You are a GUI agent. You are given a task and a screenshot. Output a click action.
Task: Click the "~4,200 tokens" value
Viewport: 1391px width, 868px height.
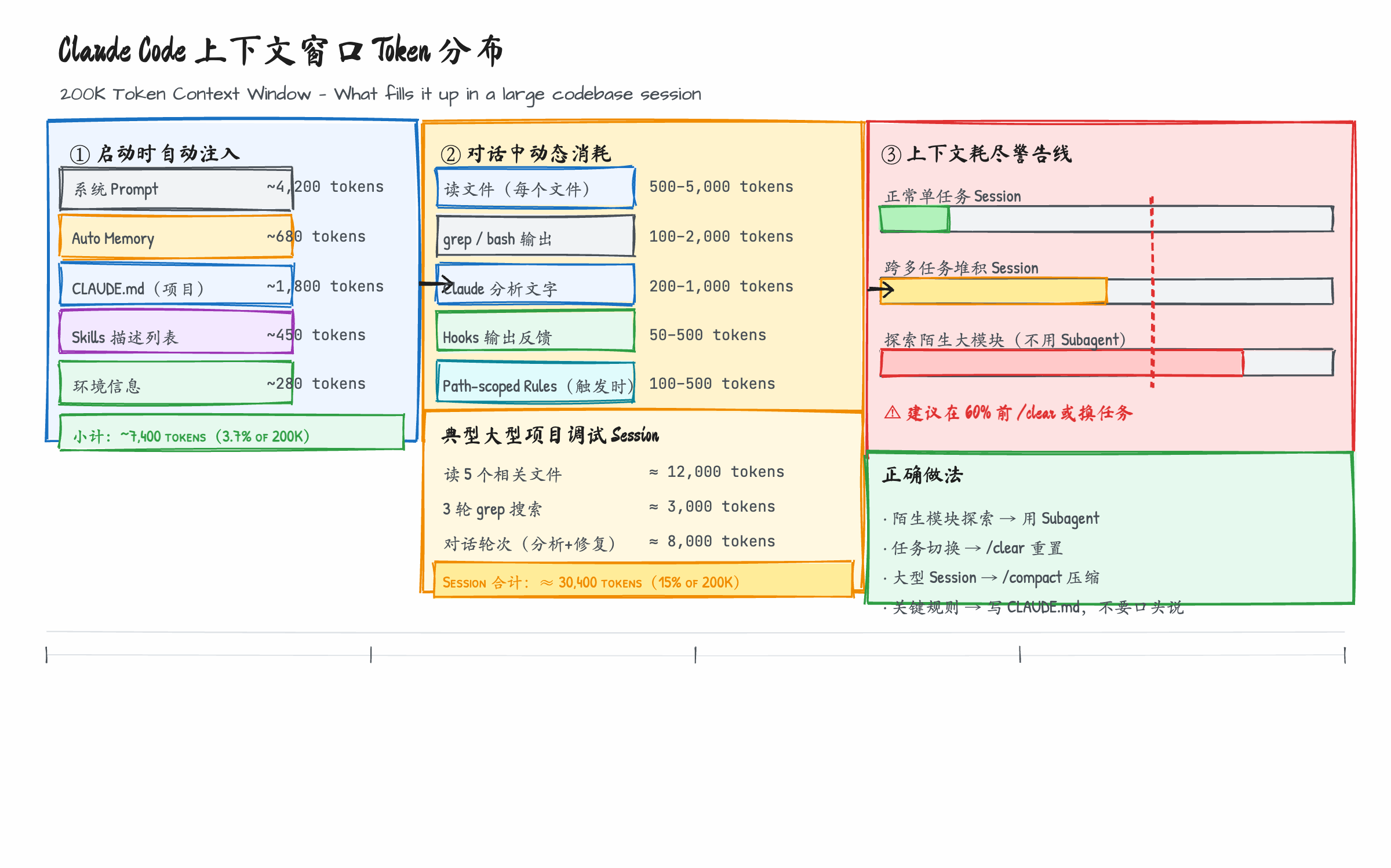coord(325,187)
